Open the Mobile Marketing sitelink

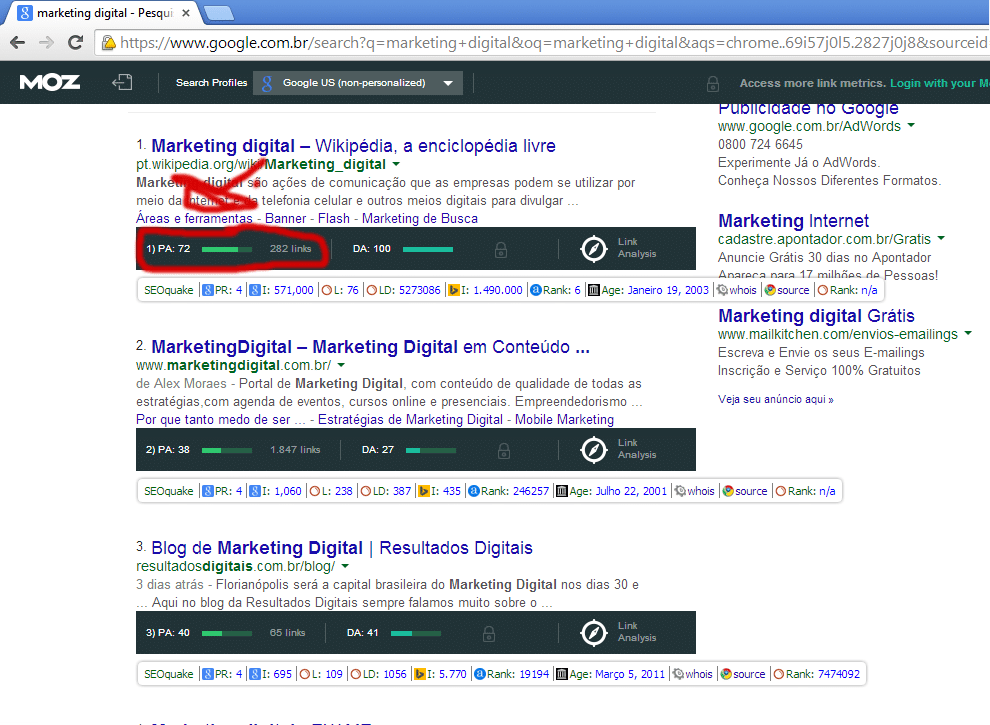coord(564,419)
